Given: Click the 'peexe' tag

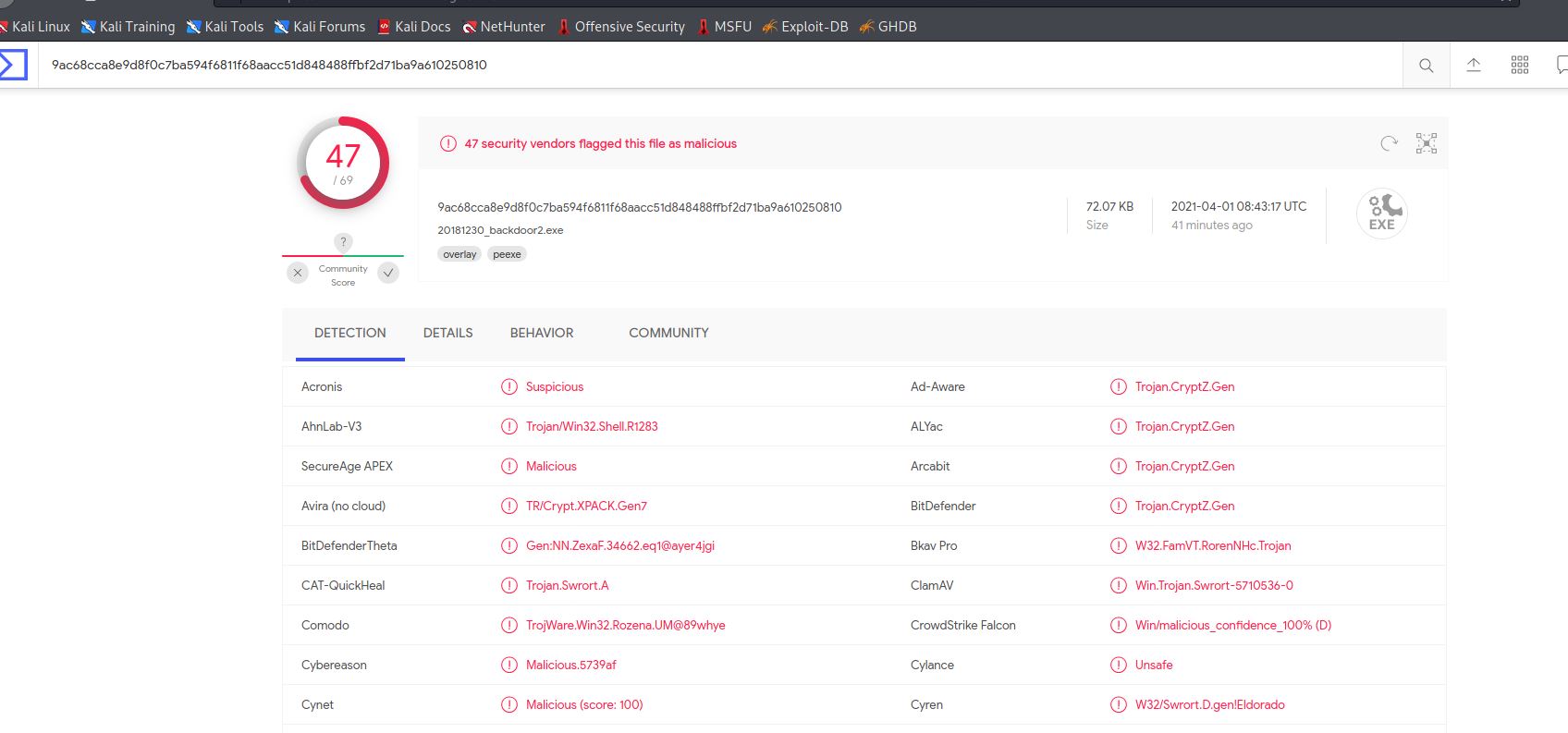Looking at the screenshot, I should click(507, 254).
